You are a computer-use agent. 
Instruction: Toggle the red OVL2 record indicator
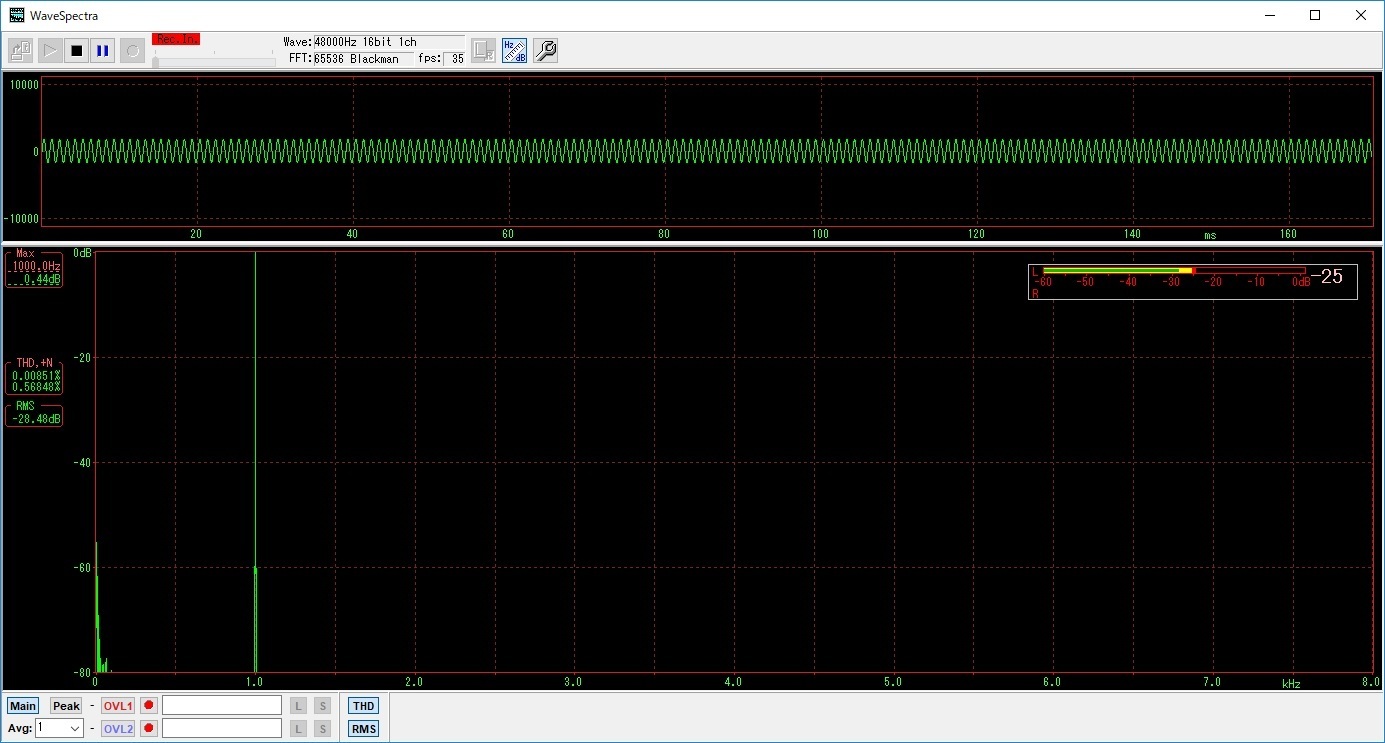[148, 728]
